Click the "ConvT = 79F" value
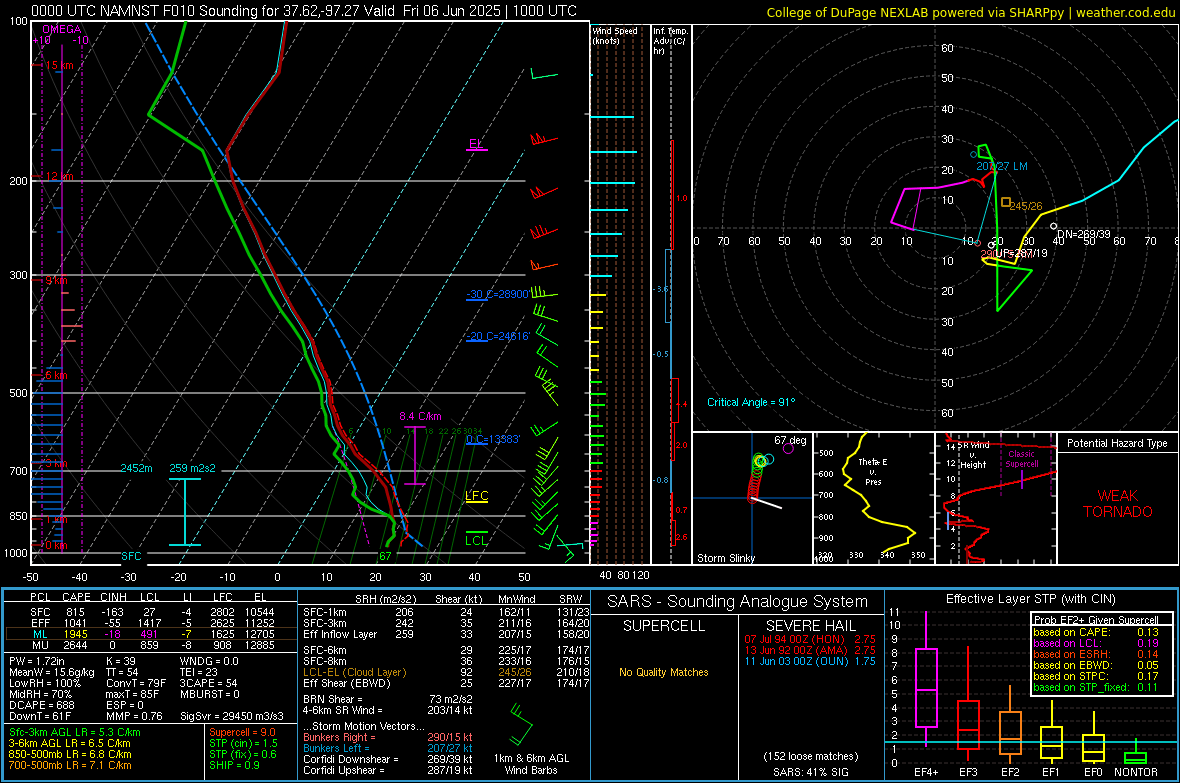 click(136, 684)
